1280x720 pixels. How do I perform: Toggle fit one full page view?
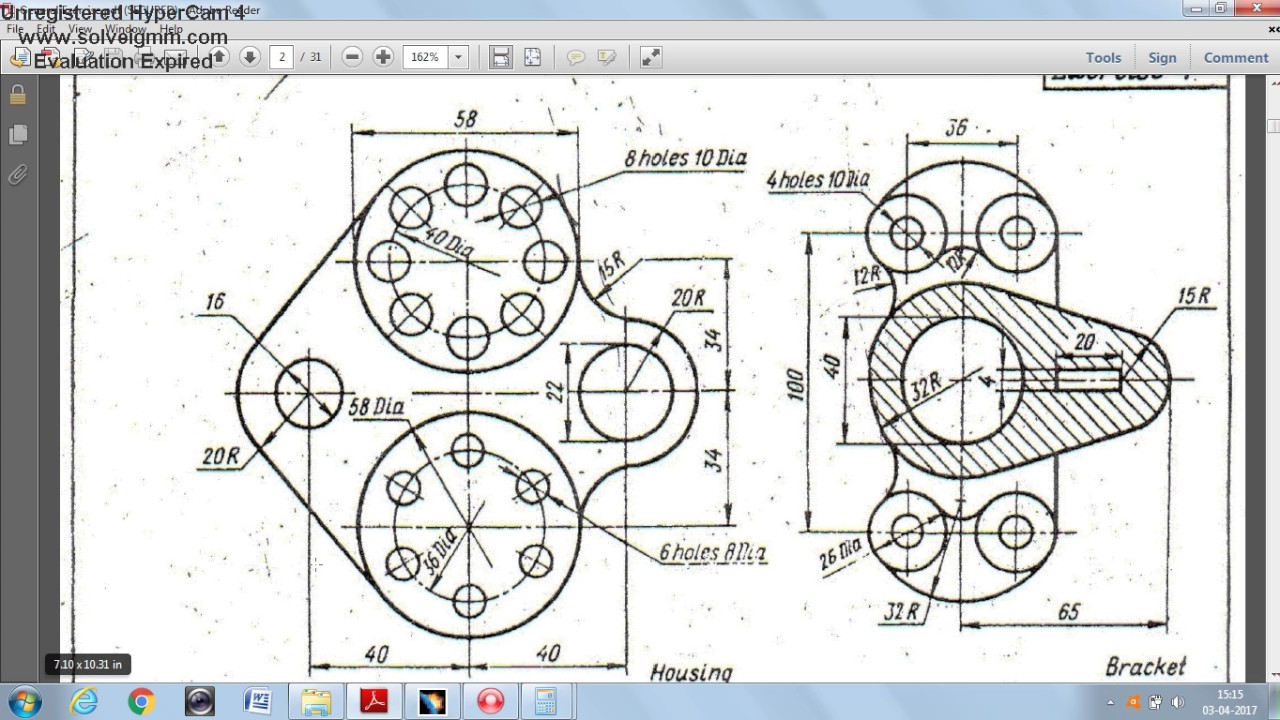pos(532,57)
